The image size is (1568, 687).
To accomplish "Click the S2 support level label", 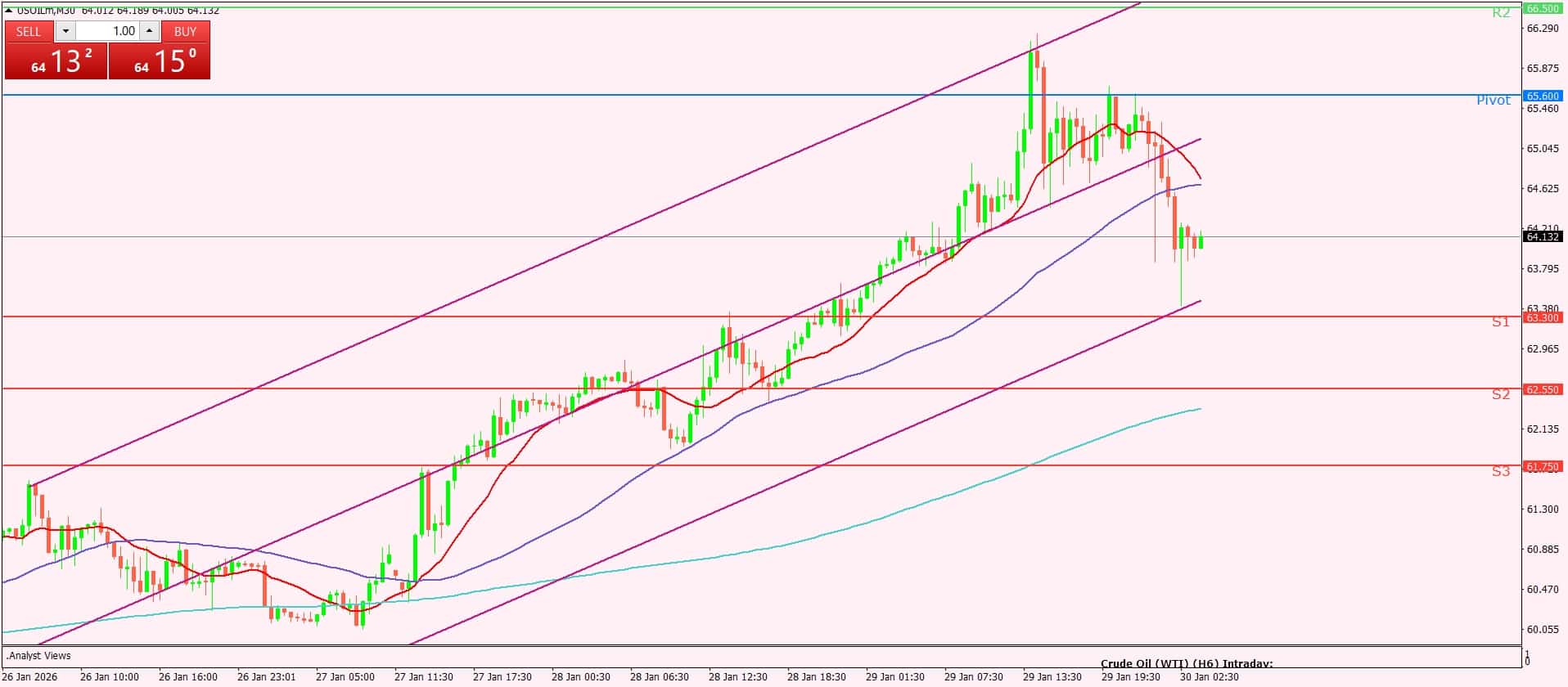I will 1500,394.
